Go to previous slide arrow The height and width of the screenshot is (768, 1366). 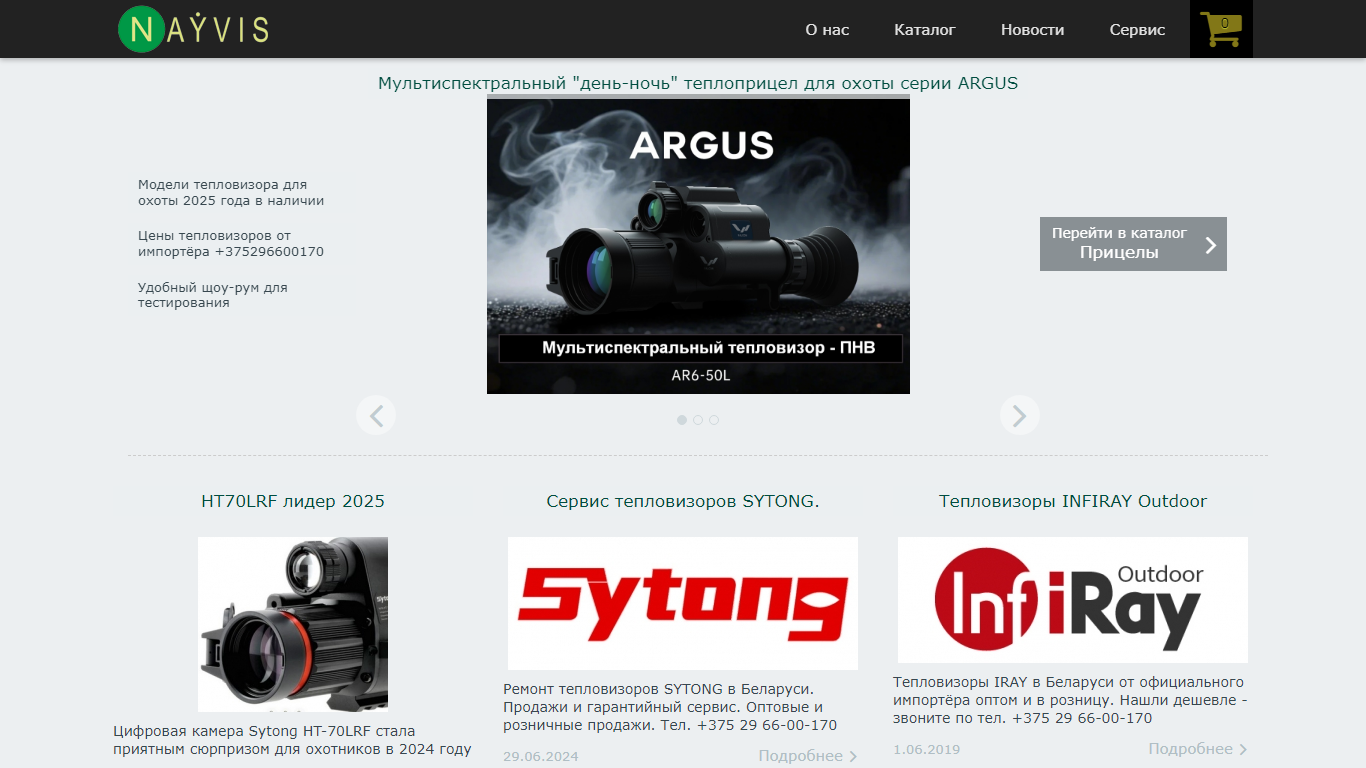[x=376, y=415]
